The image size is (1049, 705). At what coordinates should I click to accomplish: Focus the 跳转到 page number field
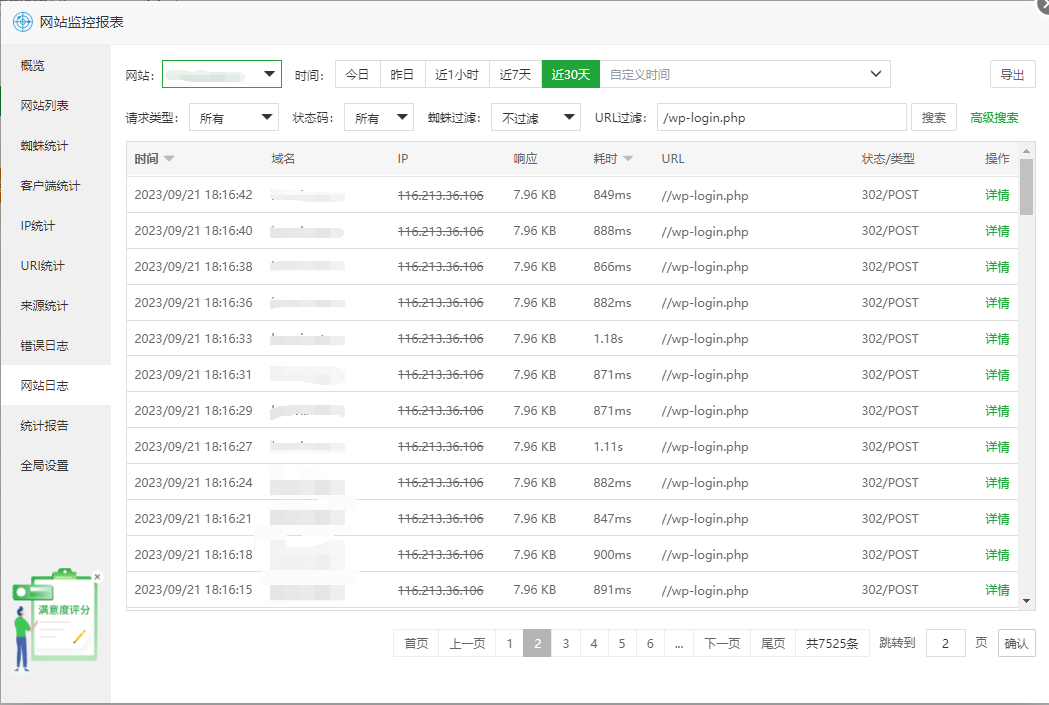click(945, 643)
